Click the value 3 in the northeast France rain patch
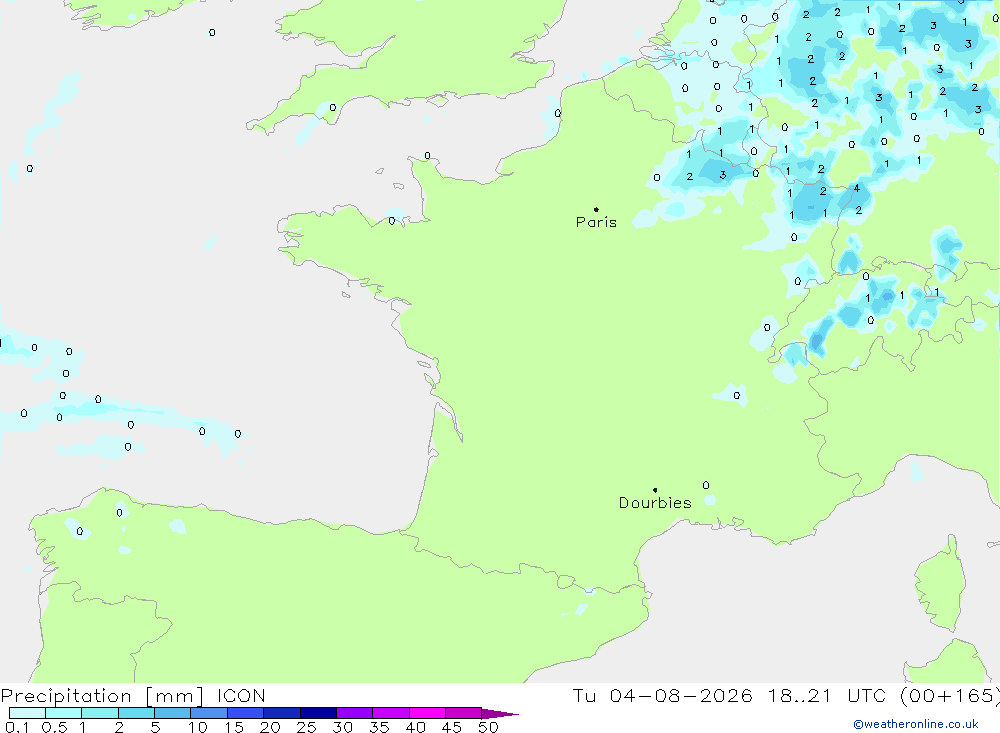 (723, 175)
